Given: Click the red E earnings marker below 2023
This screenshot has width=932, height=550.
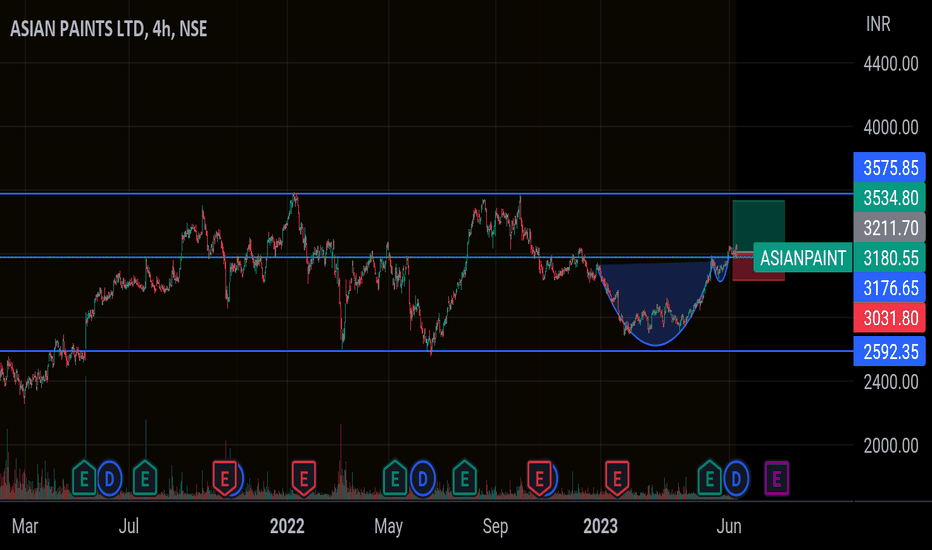Looking at the screenshot, I should point(617,478).
